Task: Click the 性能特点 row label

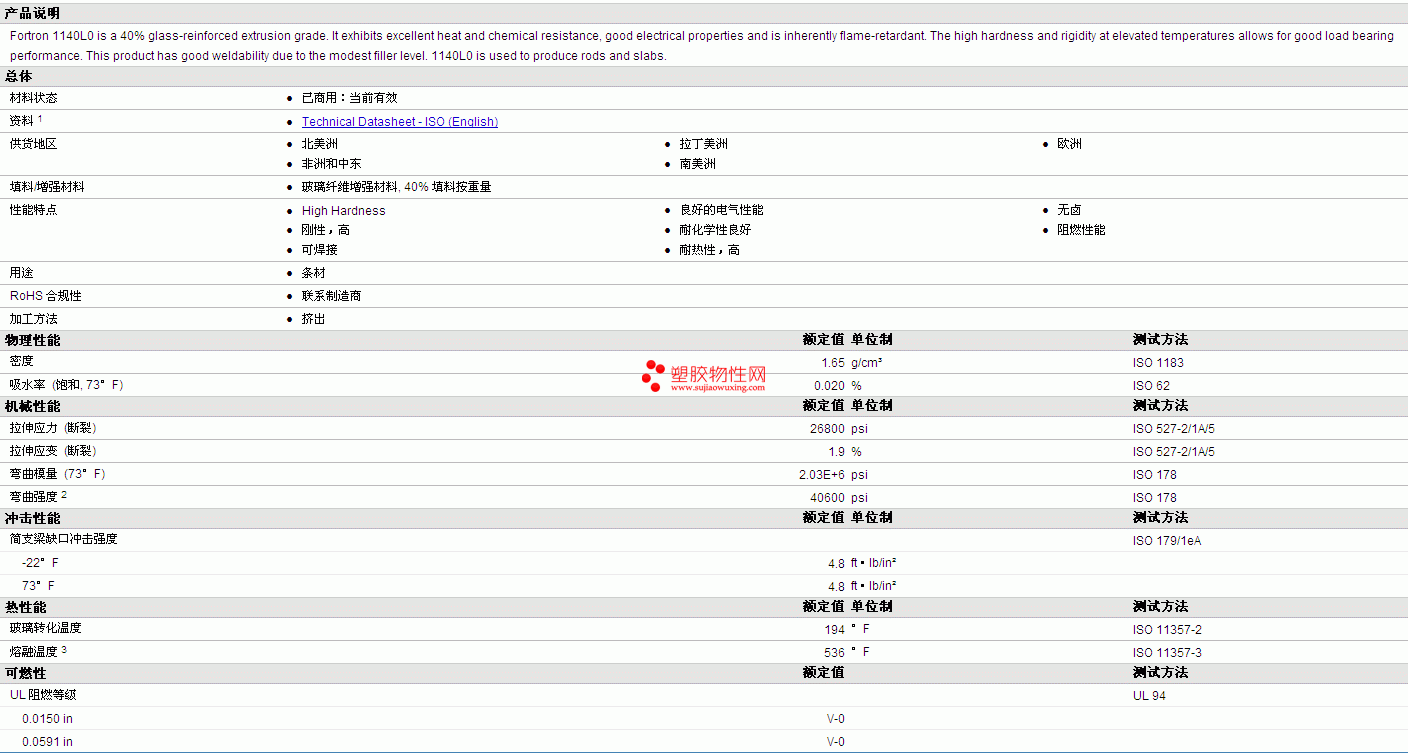Action: (x=33, y=210)
